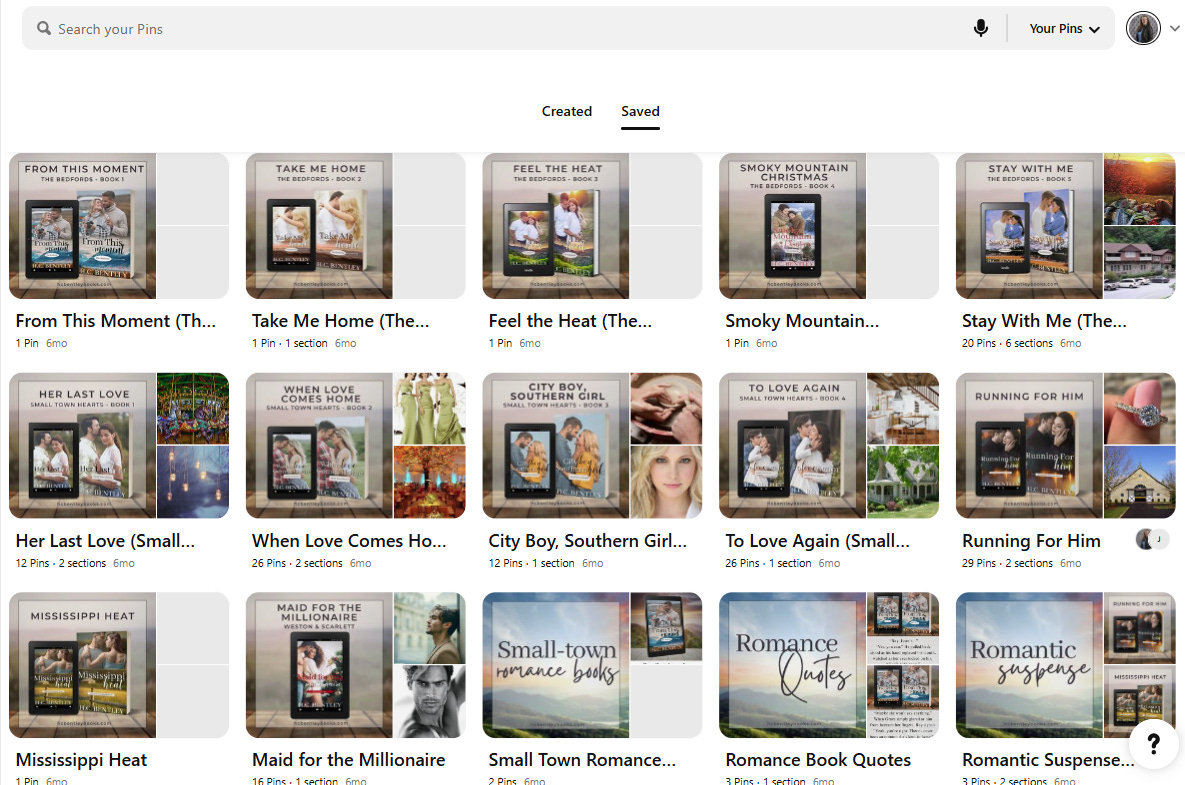Click the sunset photo on Stay With Me

[1140, 189]
